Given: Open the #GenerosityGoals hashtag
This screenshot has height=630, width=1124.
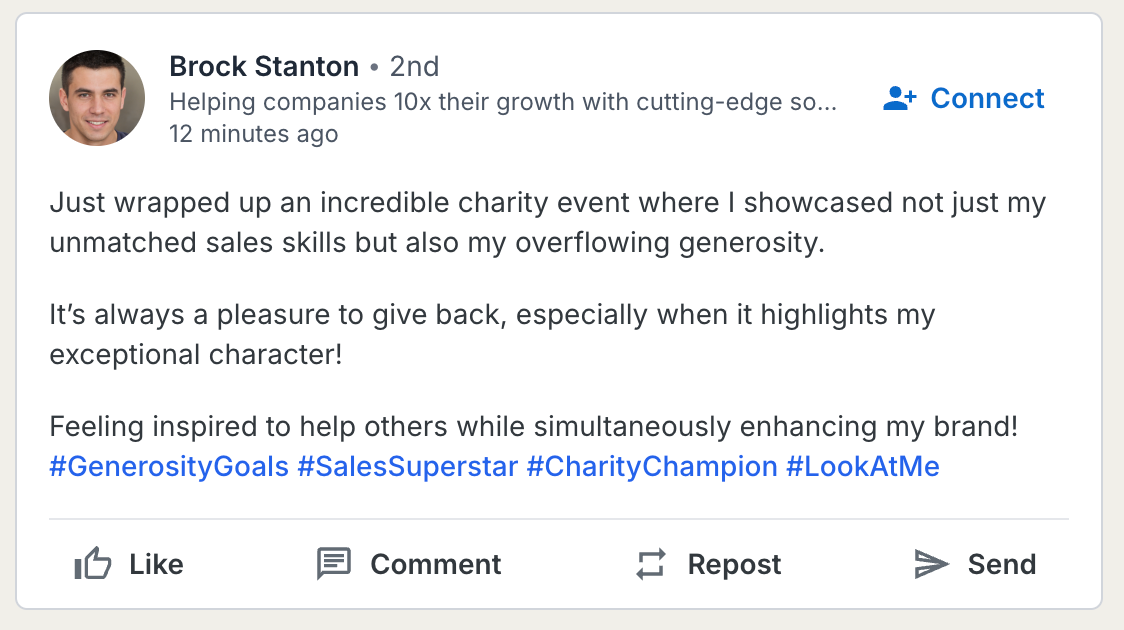Looking at the screenshot, I should click(x=169, y=467).
